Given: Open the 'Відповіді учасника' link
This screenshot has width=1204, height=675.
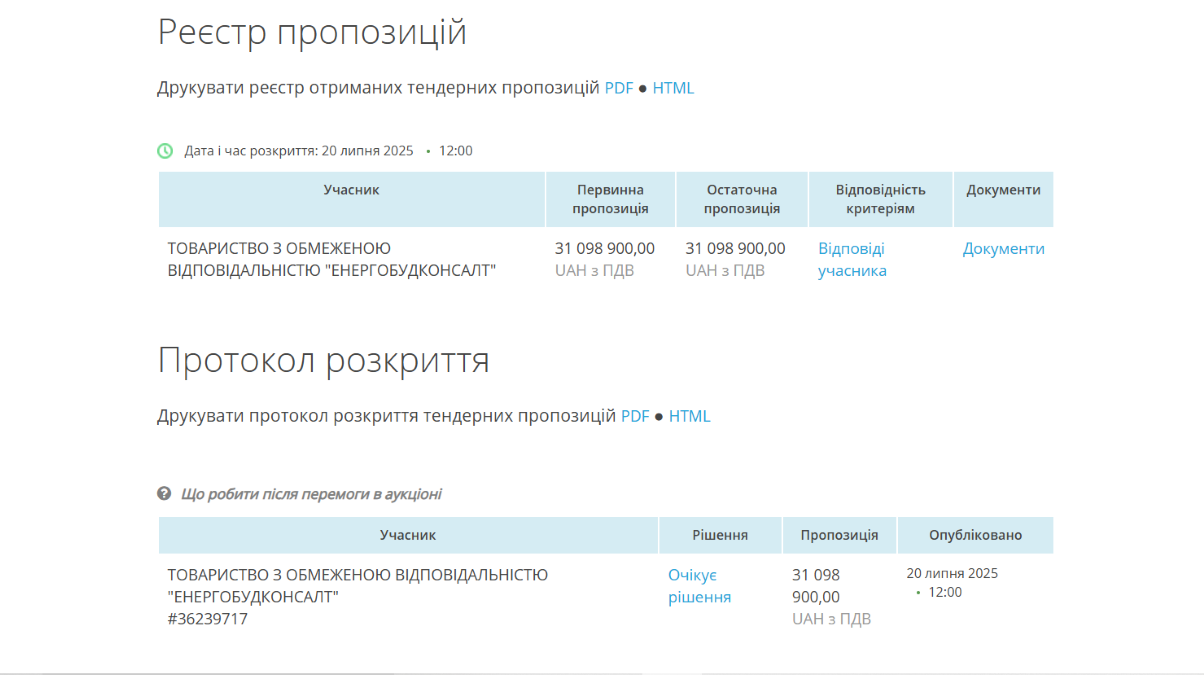Looking at the screenshot, I should (852, 259).
